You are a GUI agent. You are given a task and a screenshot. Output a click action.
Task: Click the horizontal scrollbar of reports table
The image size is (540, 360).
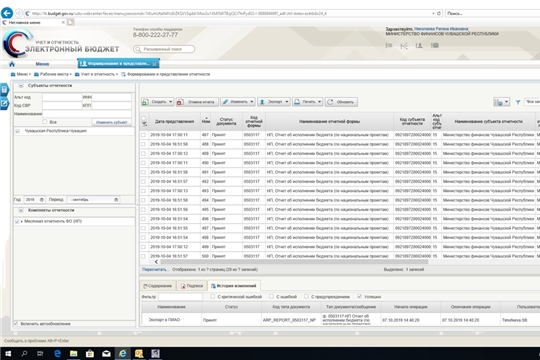293,262
